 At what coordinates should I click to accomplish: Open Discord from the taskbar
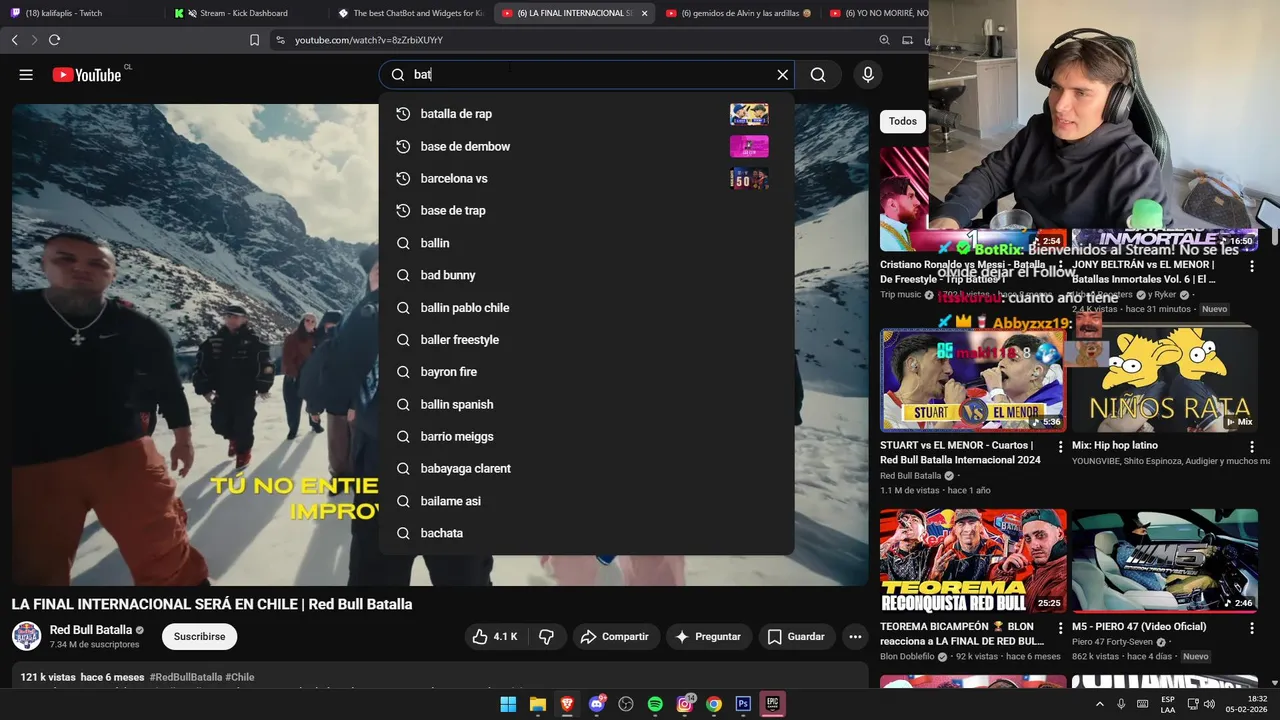(x=597, y=704)
